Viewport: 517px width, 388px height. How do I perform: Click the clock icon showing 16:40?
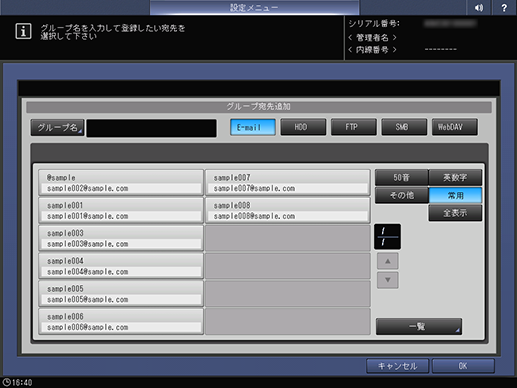pos(6,382)
